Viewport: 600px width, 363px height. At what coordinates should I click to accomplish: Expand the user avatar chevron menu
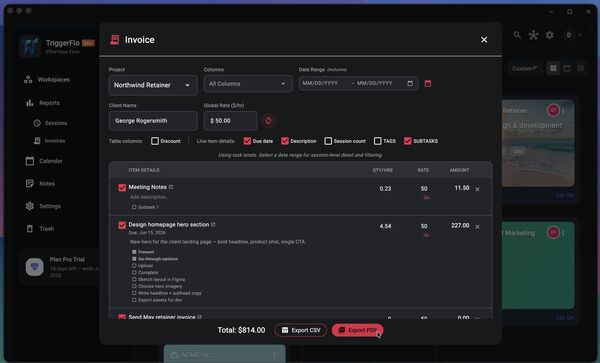pyautogui.click(x=580, y=35)
